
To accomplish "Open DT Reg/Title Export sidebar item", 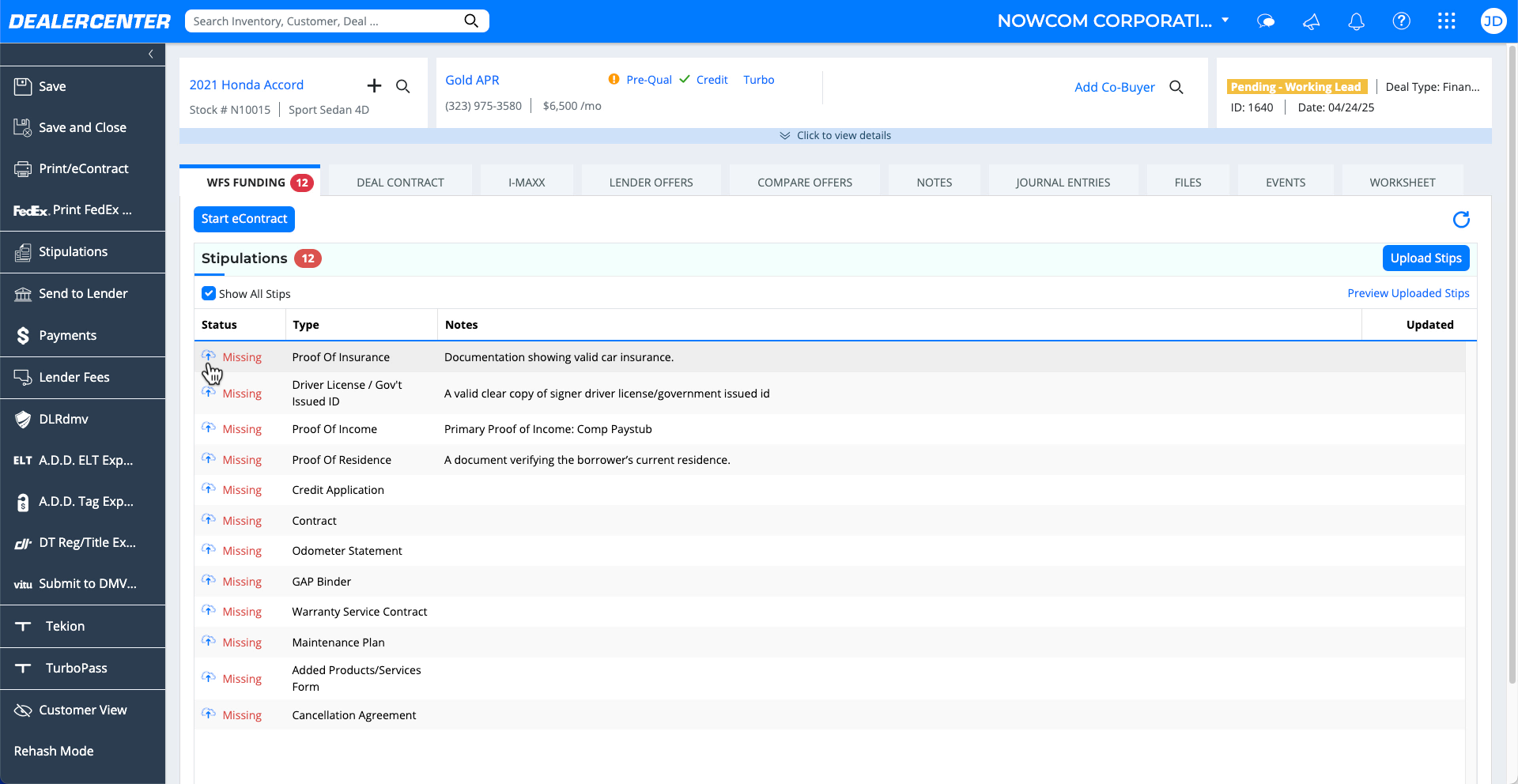I will [83, 543].
